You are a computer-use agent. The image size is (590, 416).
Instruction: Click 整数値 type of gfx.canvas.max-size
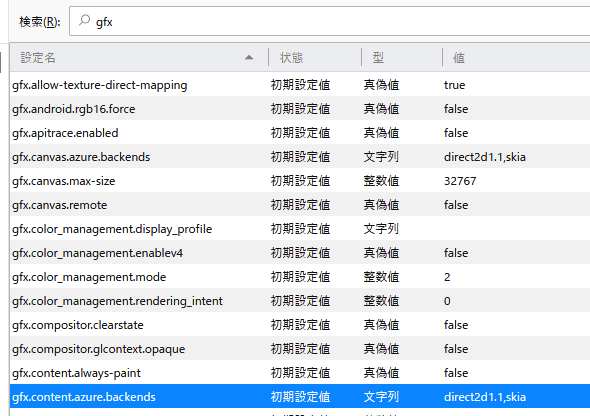381,181
